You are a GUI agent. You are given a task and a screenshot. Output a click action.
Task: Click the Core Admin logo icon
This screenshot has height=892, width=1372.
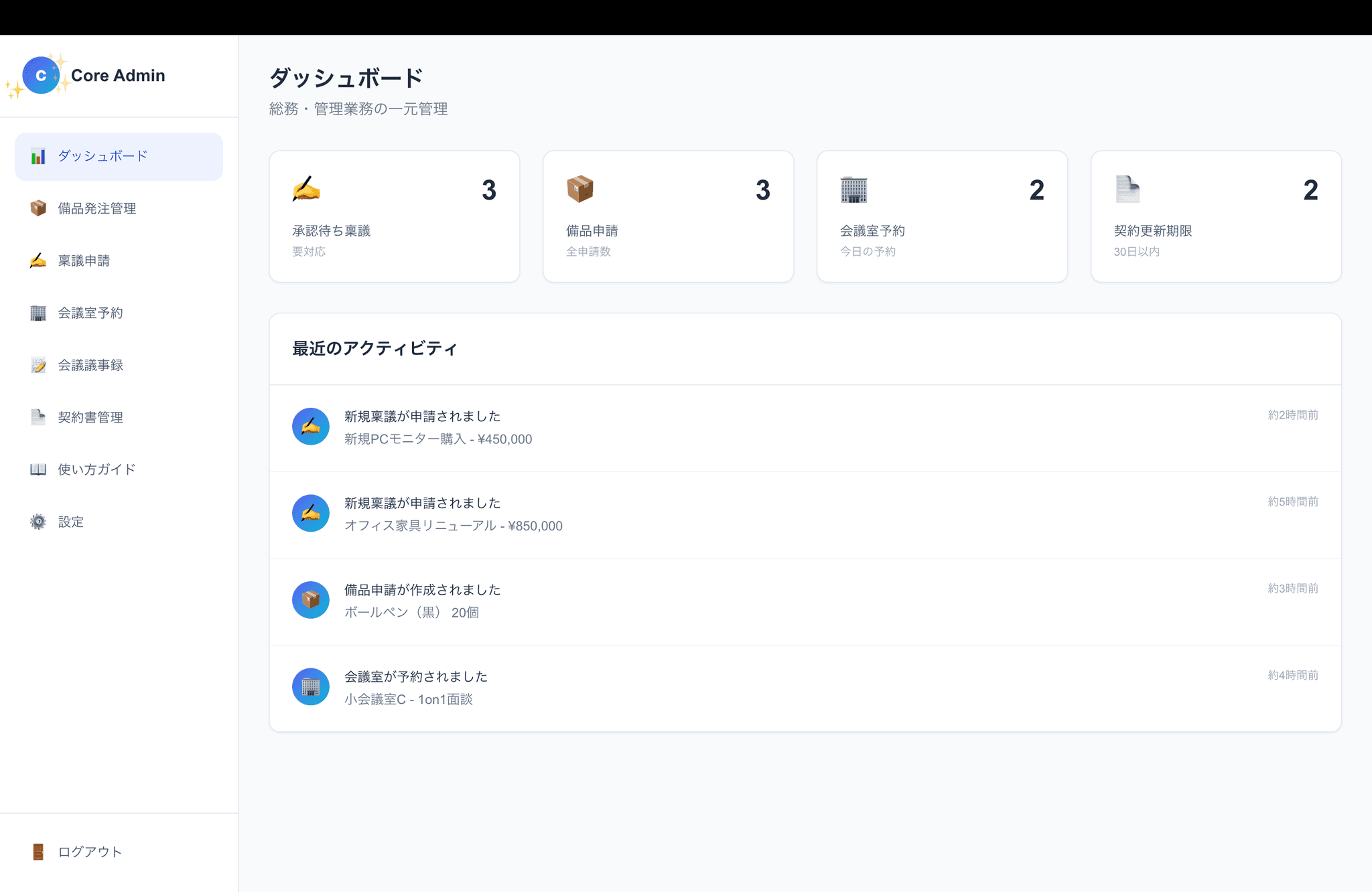[42, 75]
